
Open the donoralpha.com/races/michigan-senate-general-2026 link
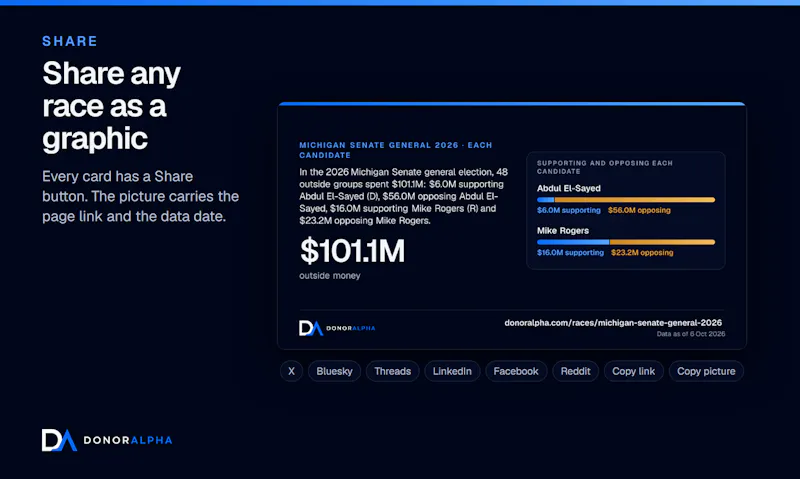pos(613,323)
